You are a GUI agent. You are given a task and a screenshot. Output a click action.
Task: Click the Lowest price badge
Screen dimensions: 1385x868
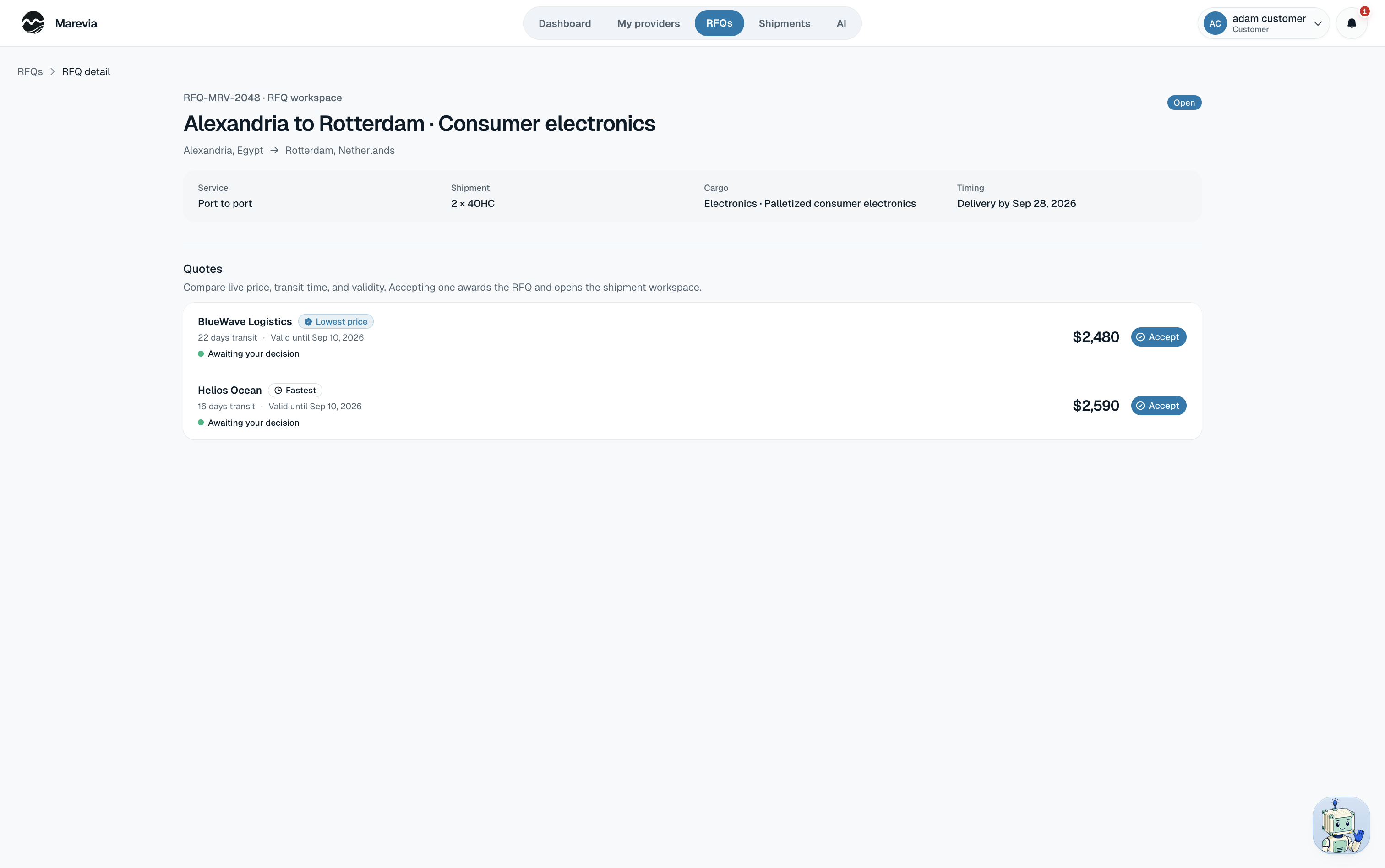point(335,321)
